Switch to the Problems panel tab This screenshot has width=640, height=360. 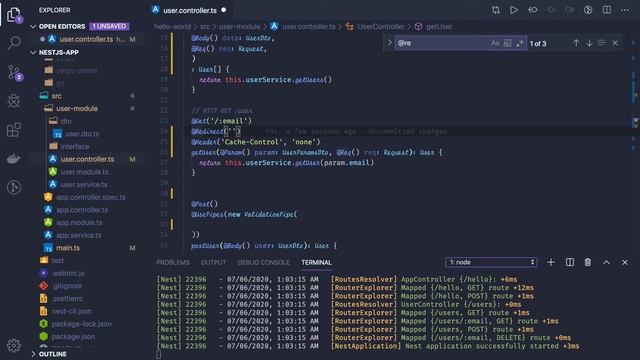coord(173,262)
